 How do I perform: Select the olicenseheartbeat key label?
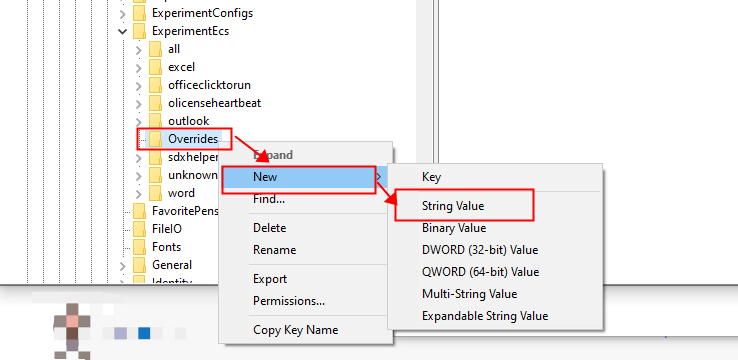(215, 103)
